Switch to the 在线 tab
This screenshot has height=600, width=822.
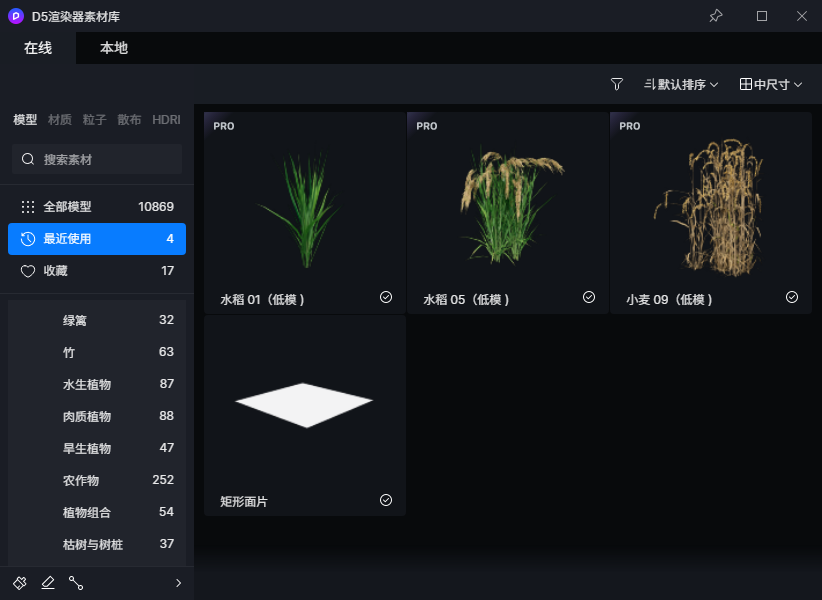click(x=38, y=48)
